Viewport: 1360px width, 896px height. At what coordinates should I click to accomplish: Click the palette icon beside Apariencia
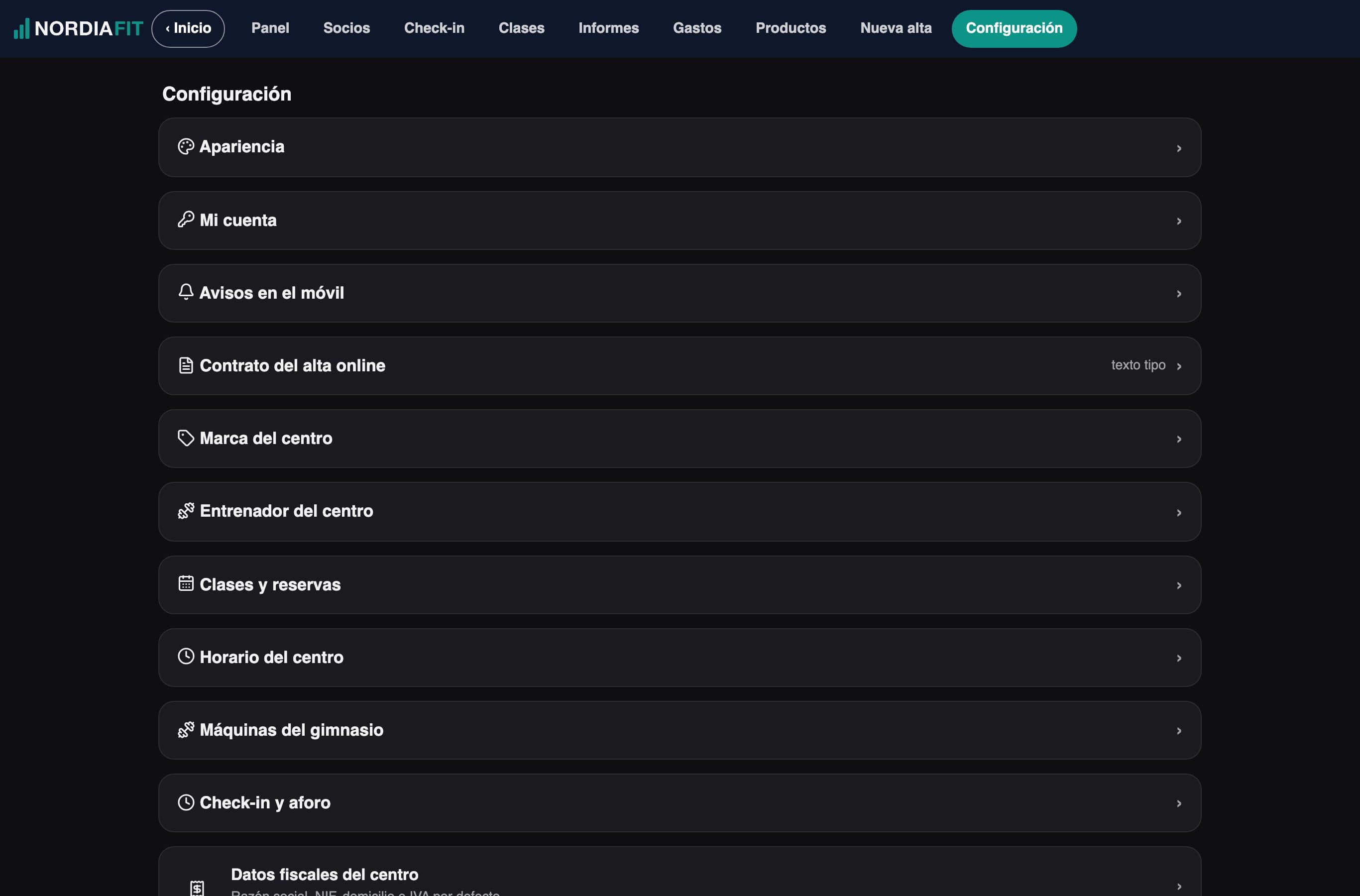click(x=186, y=147)
